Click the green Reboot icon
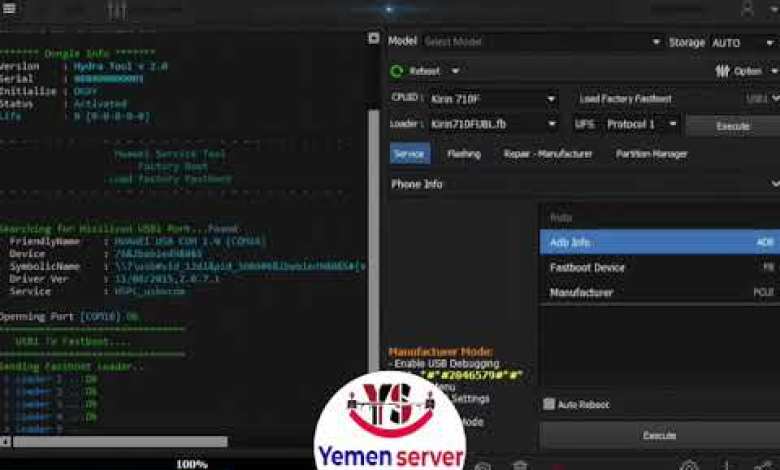 (x=397, y=71)
